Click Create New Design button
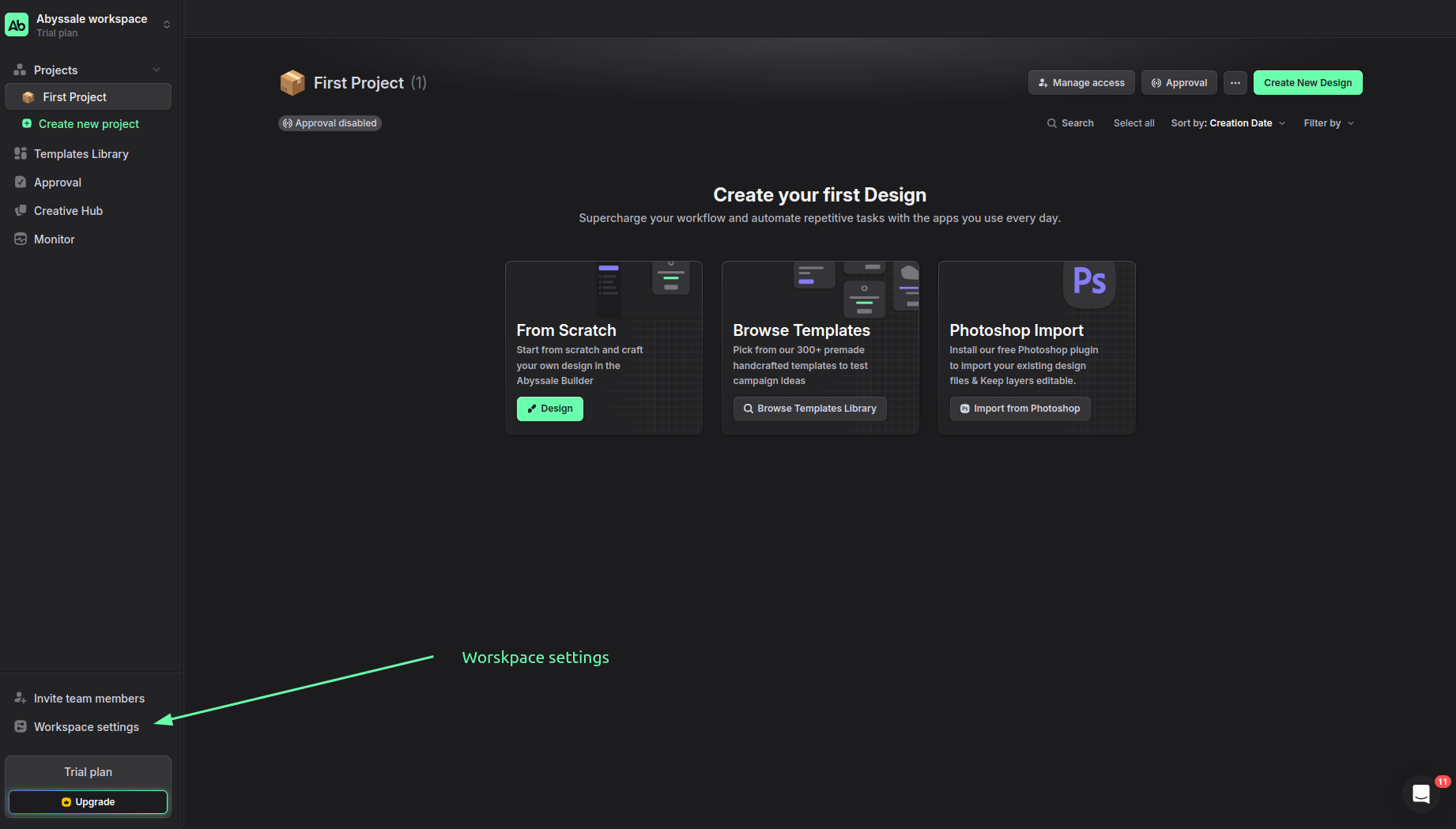 point(1308,82)
